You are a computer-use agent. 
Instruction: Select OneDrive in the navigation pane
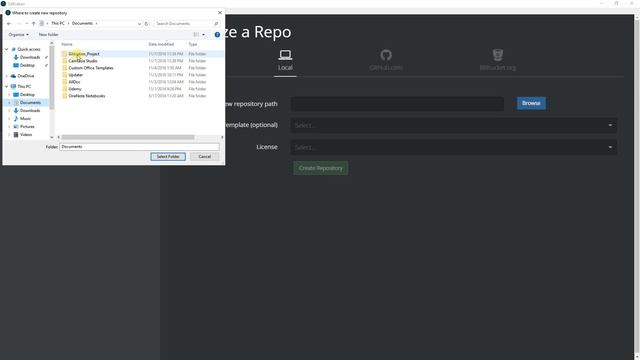click(25, 76)
